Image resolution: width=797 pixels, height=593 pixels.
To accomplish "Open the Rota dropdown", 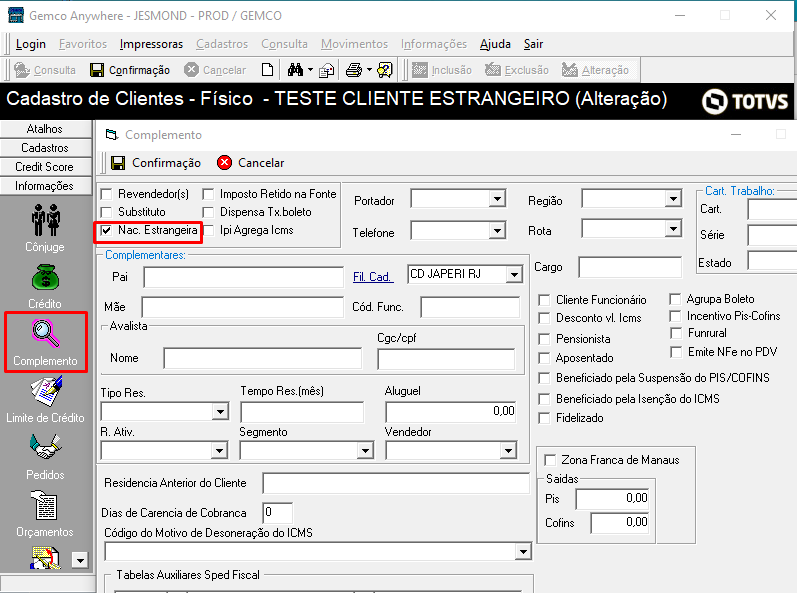I will pyautogui.click(x=673, y=229).
